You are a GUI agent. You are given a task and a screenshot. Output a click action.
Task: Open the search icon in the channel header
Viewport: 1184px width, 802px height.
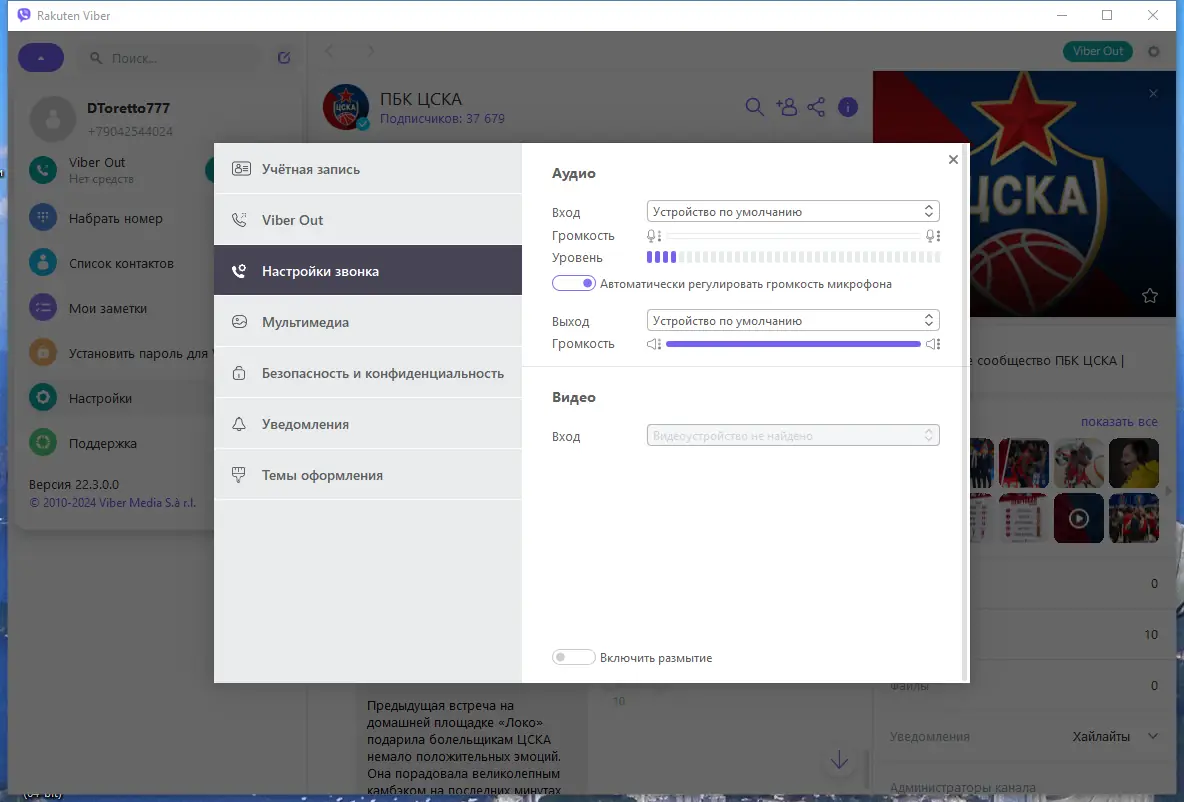[754, 106]
